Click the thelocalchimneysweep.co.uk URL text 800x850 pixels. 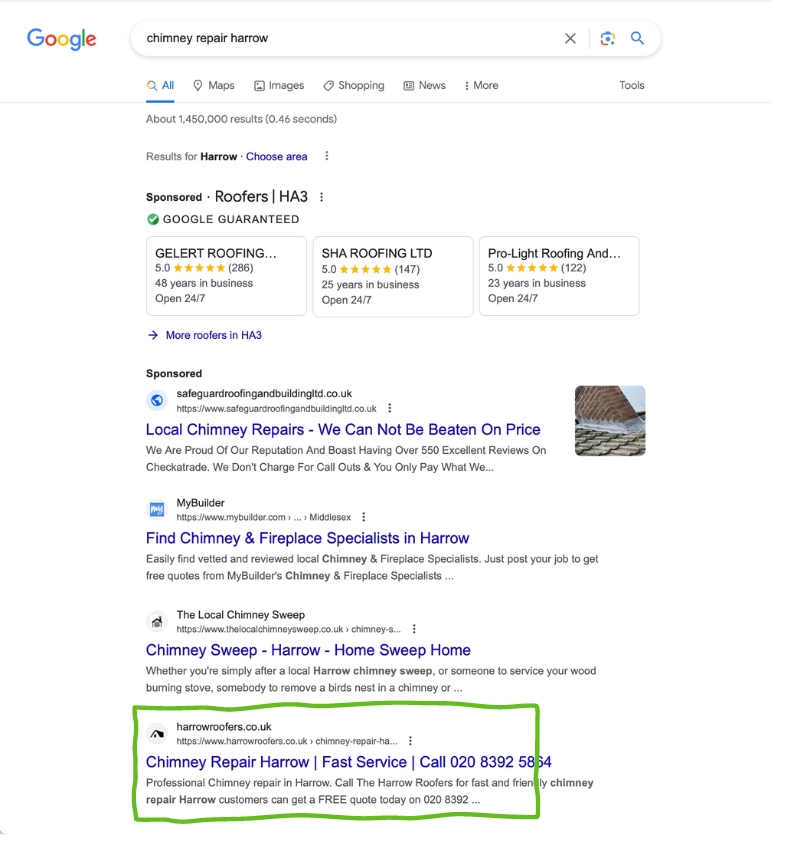click(x=289, y=629)
